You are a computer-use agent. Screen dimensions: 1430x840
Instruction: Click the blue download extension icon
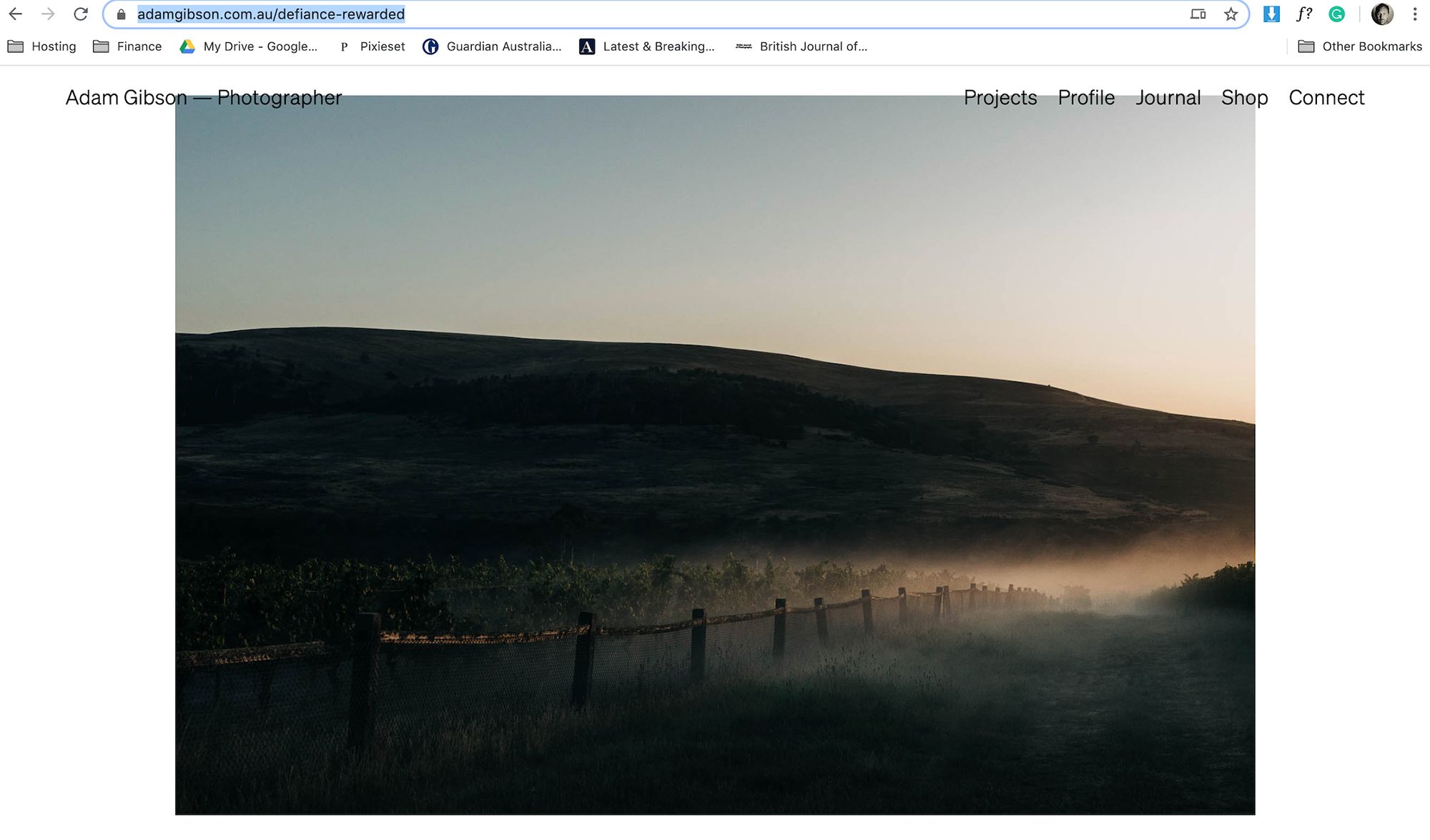1271,14
